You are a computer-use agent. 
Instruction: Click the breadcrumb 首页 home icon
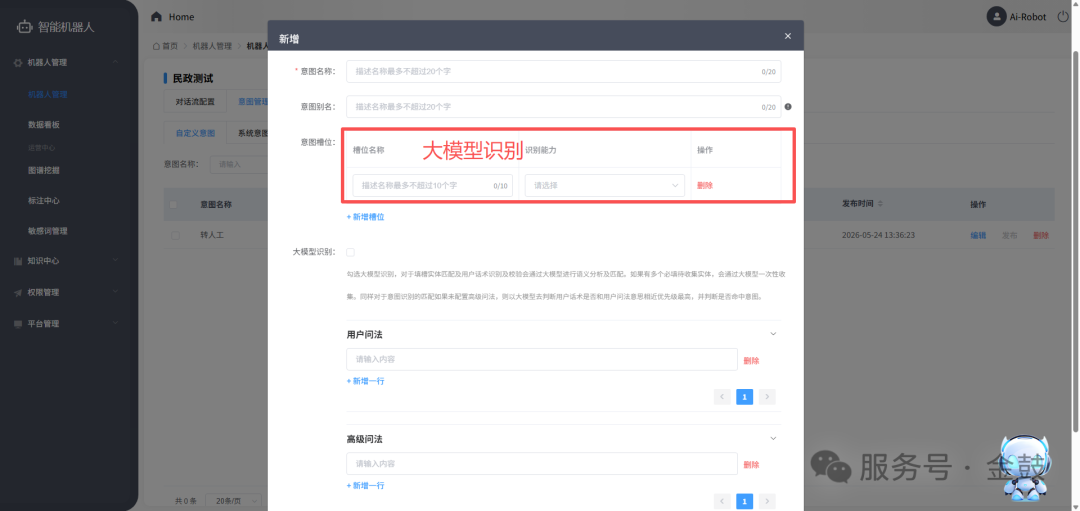(x=156, y=46)
